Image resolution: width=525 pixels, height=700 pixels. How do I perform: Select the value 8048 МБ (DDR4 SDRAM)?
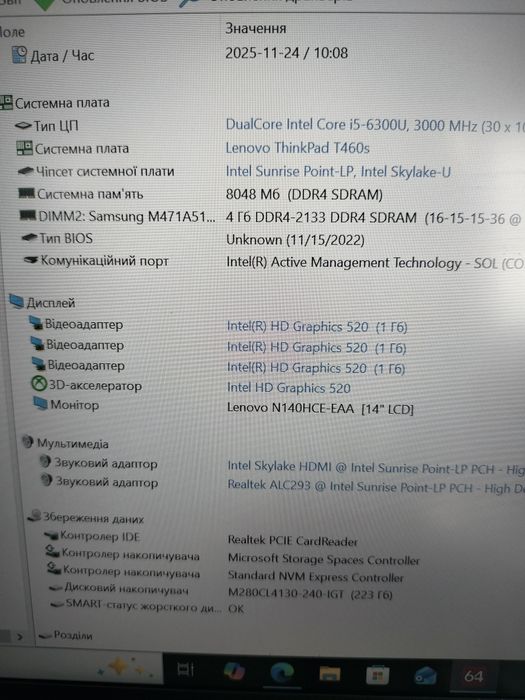coord(304,194)
